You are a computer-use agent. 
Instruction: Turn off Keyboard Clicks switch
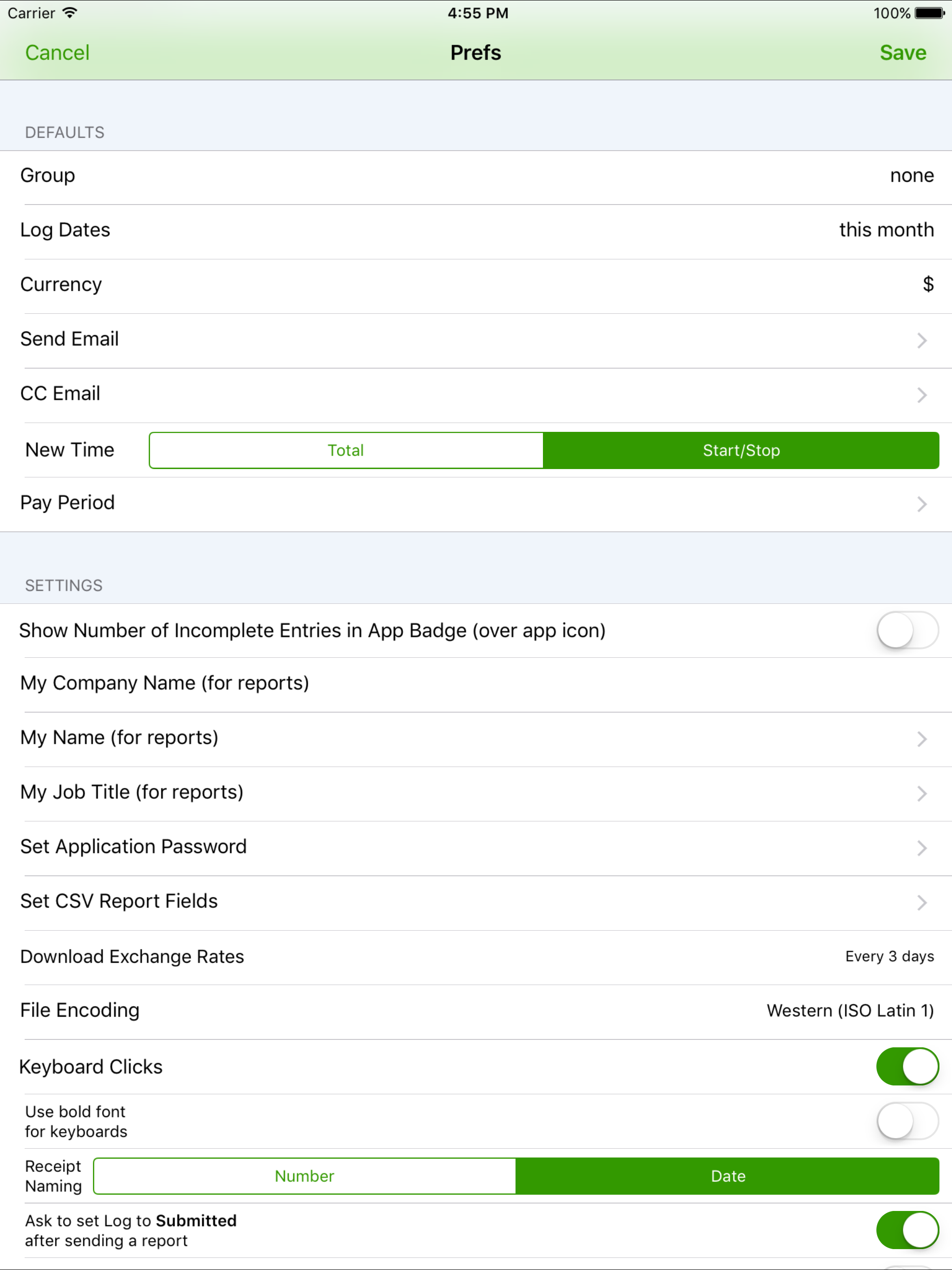point(907,1067)
